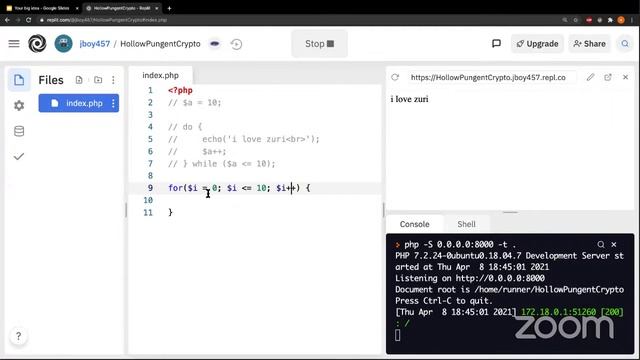
Task: Click the '// } while ($a <= 10);' line
Action: 222,164
